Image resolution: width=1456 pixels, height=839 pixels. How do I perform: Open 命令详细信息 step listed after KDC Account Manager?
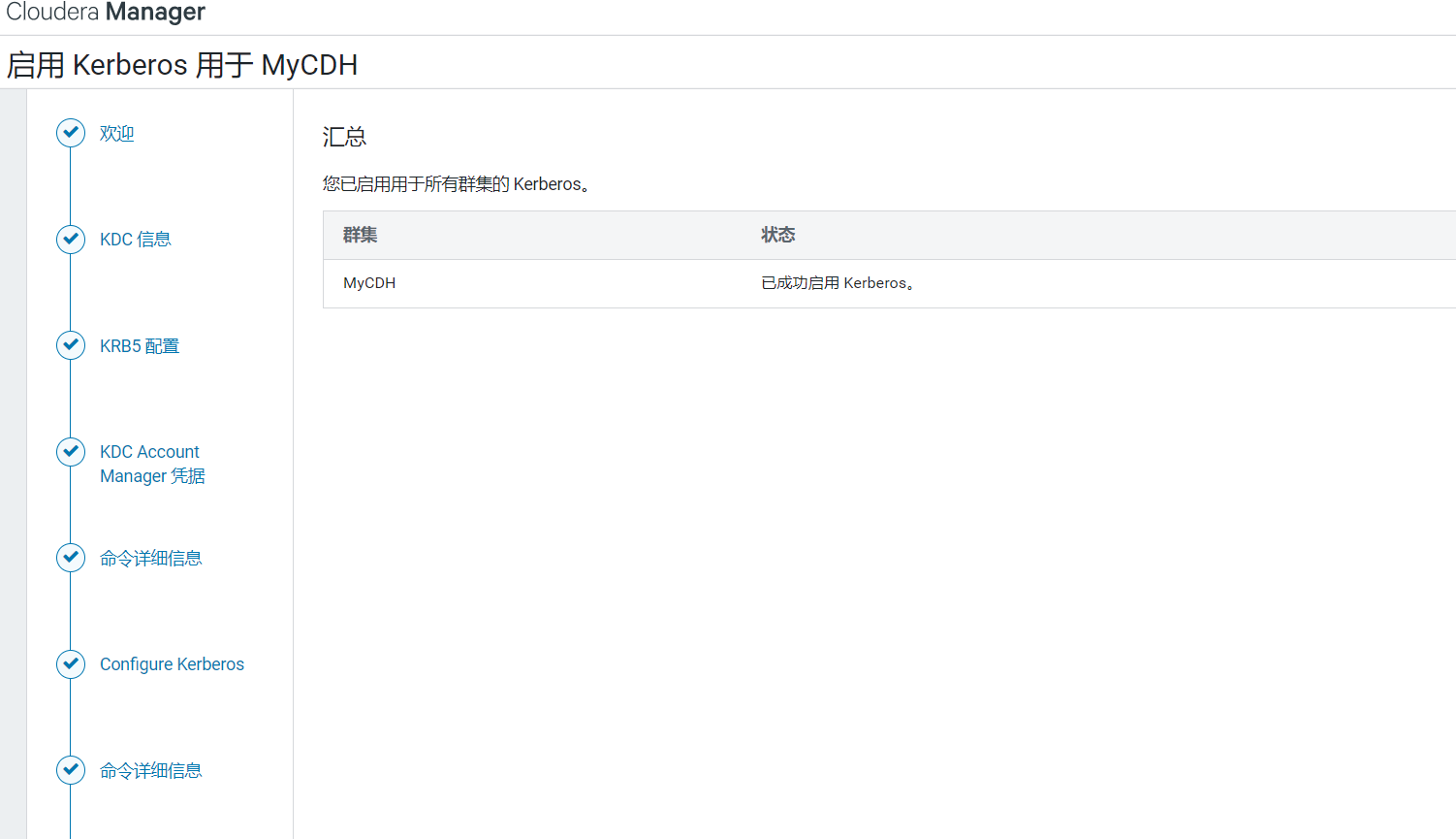click(x=151, y=559)
